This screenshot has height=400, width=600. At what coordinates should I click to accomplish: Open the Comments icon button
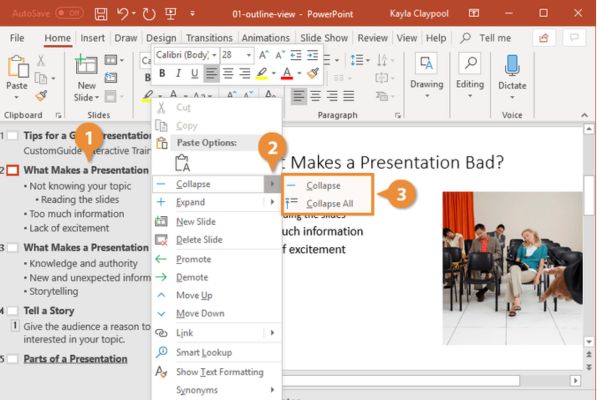click(574, 38)
